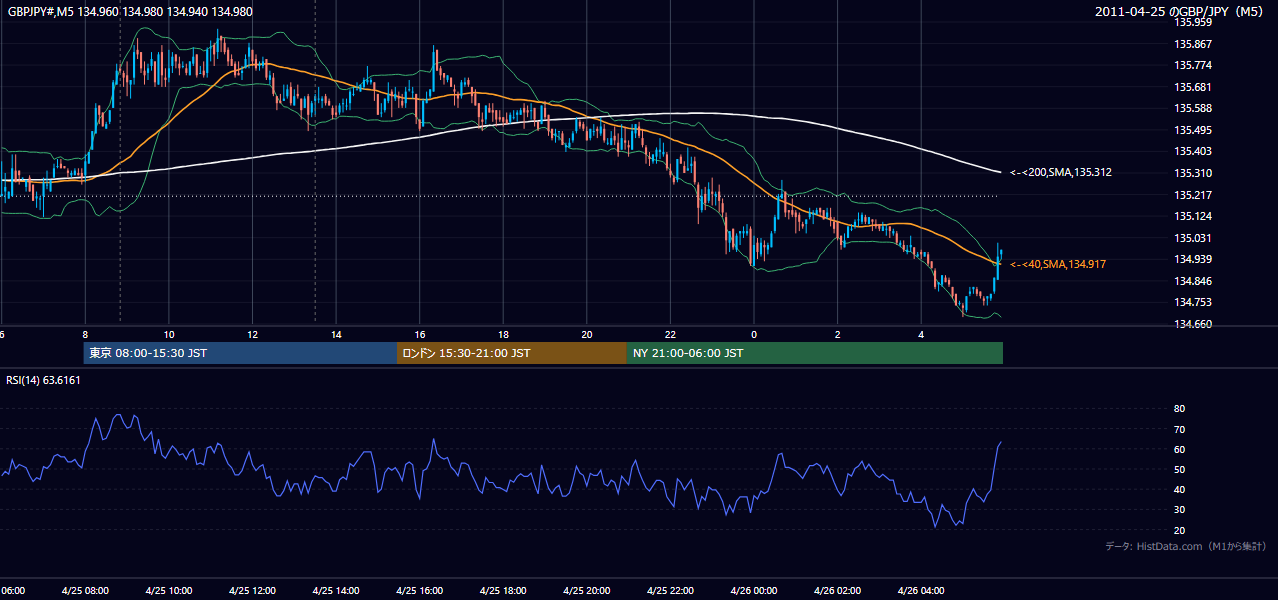The image size is (1278, 600).
Task: Click hour tick 20 under the price chart
Action: tap(587, 334)
